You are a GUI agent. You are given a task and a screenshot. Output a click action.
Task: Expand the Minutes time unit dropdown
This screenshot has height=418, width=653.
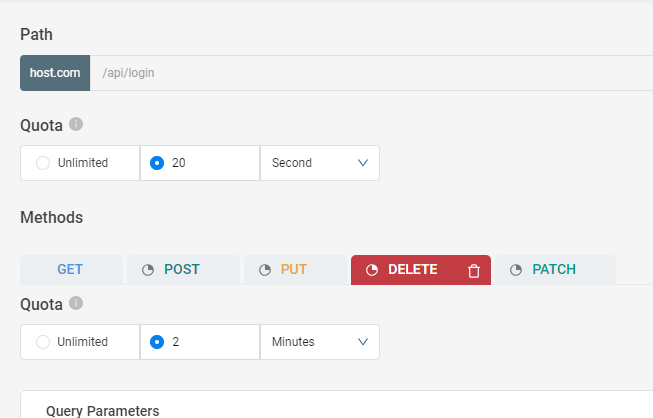[x=319, y=342]
